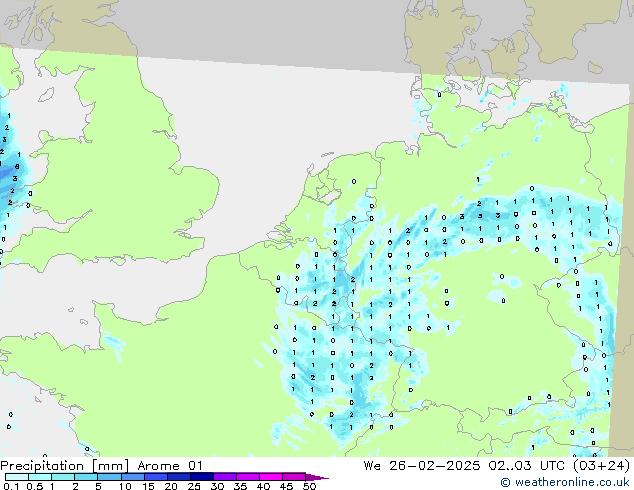The height and width of the screenshot is (490, 634).
Task: Click the "(03+24)" forecast run text
Action: (x=601, y=466)
